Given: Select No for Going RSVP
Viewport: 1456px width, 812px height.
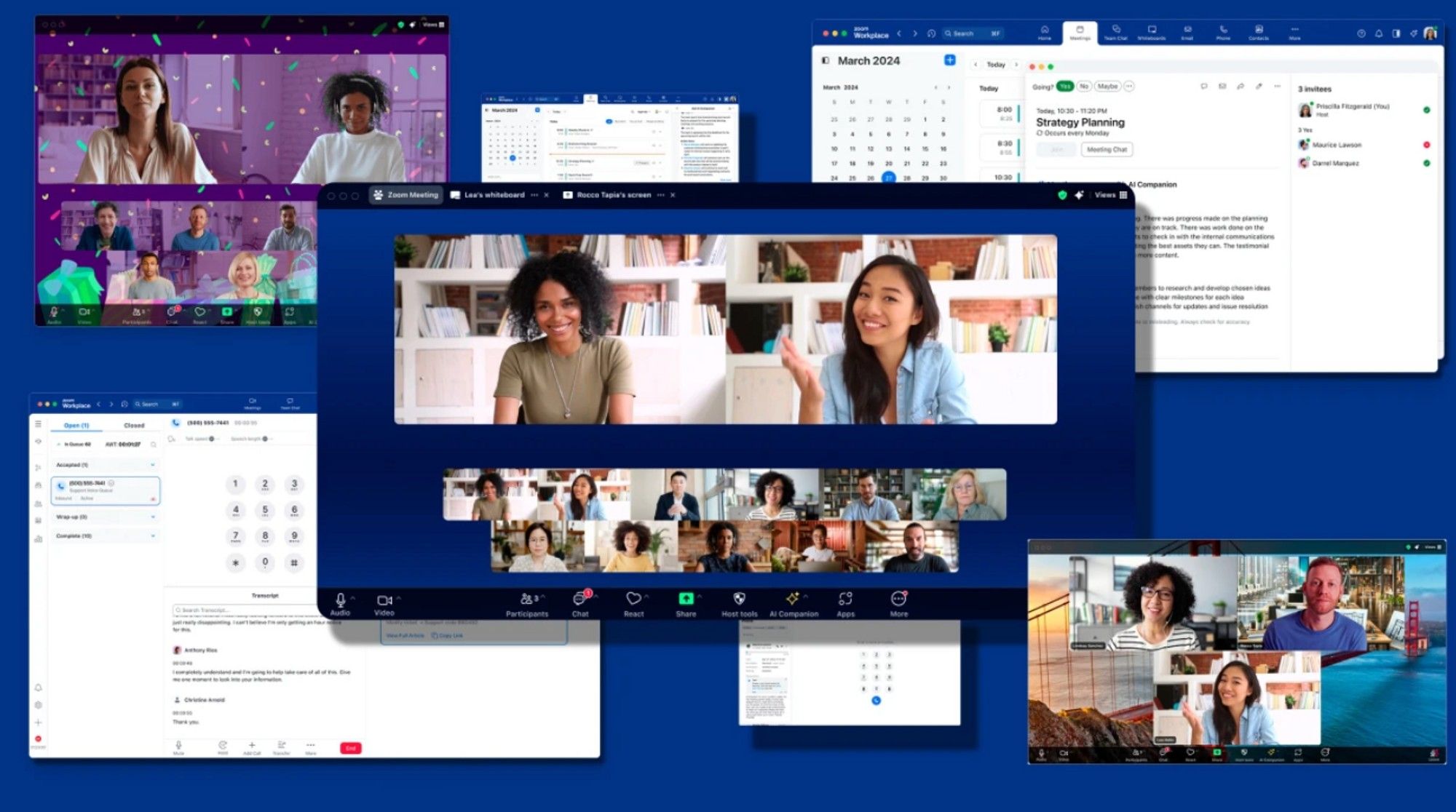Looking at the screenshot, I should (x=1084, y=87).
